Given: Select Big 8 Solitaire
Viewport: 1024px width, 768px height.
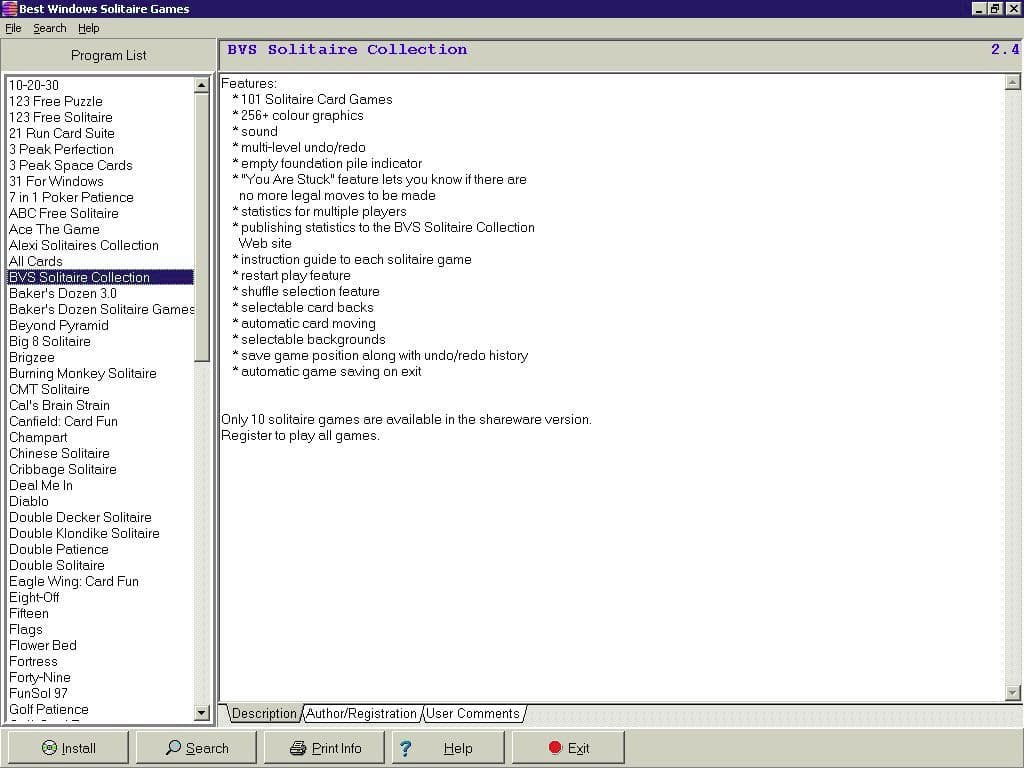Looking at the screenshot, I should coord(100,341).
